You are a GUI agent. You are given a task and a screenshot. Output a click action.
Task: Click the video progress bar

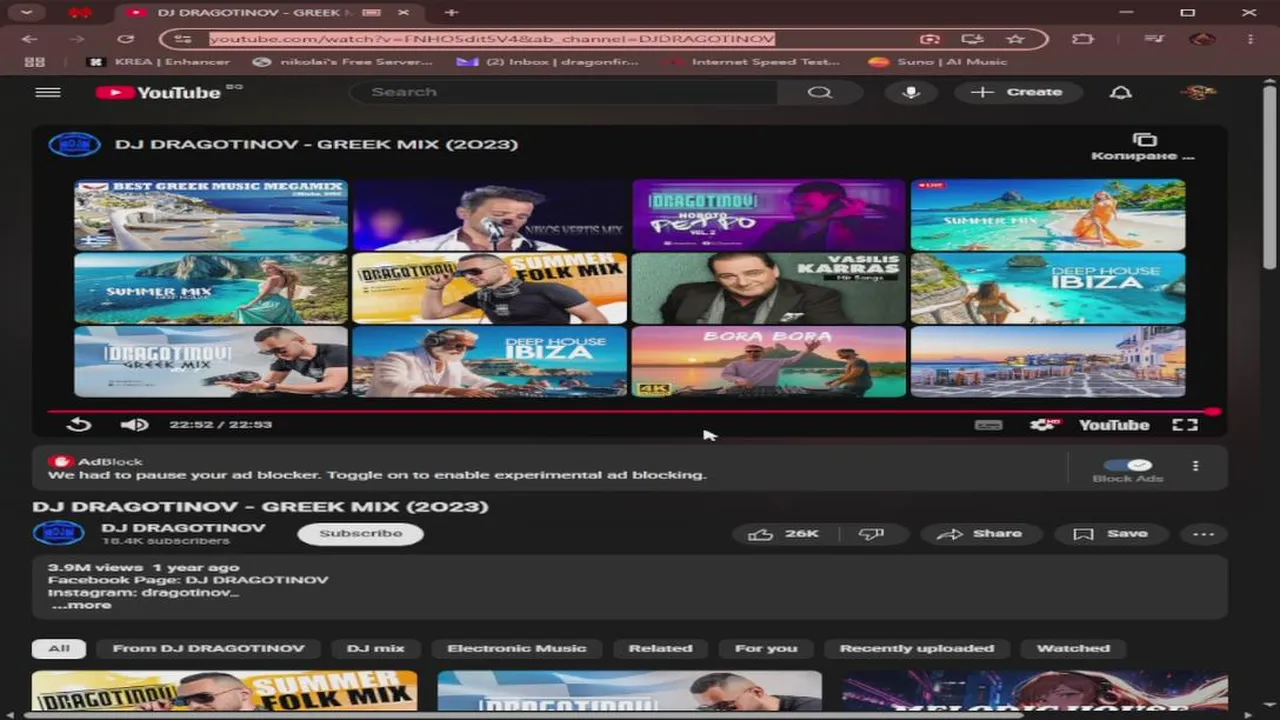click(x=632, y=411)
